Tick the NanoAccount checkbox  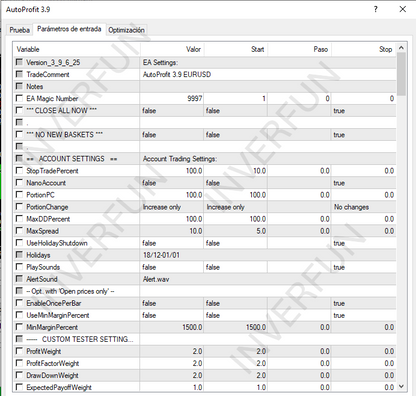point(19,183)
